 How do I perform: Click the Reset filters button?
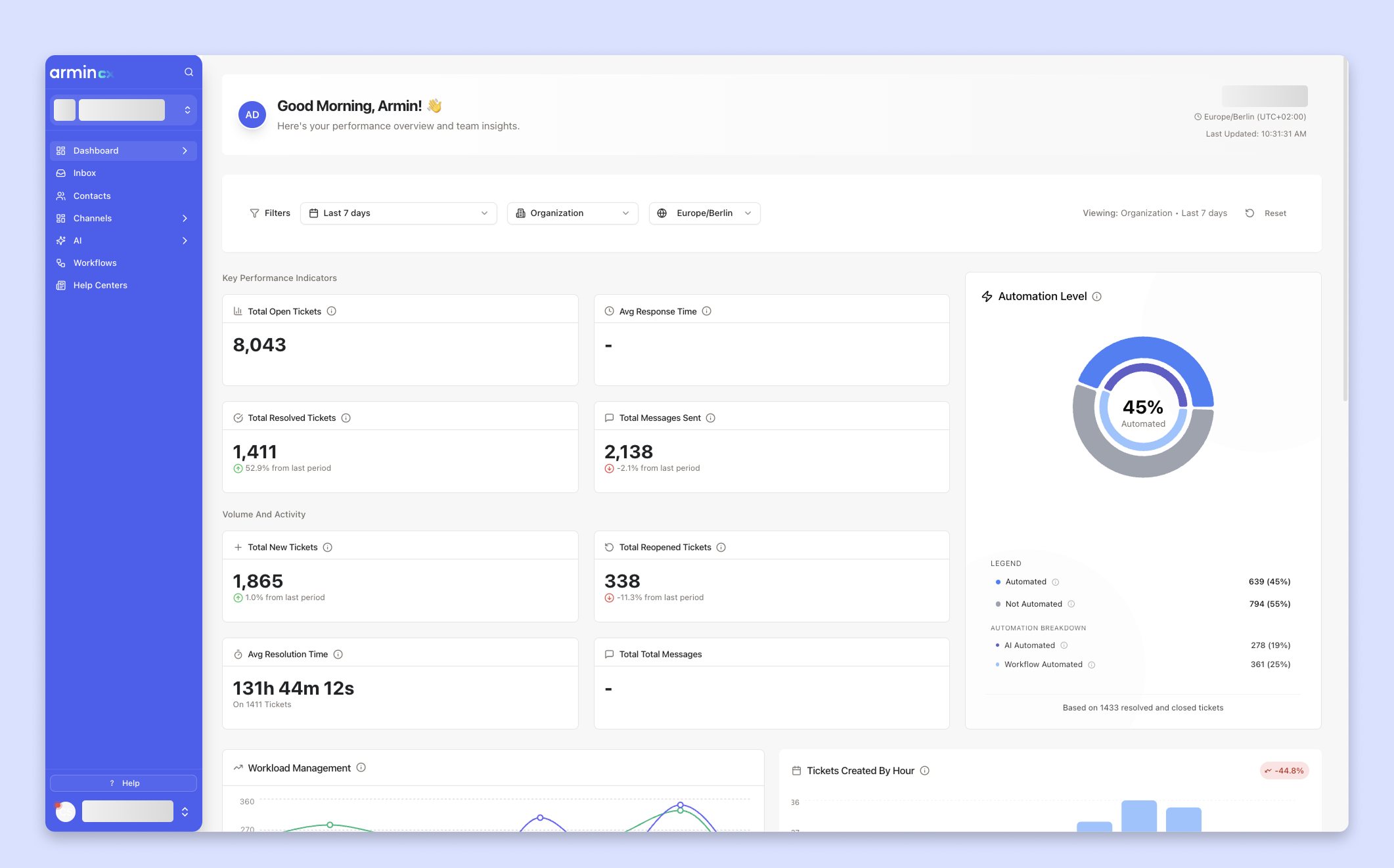pyautogui.click(x=1267, y=213)
